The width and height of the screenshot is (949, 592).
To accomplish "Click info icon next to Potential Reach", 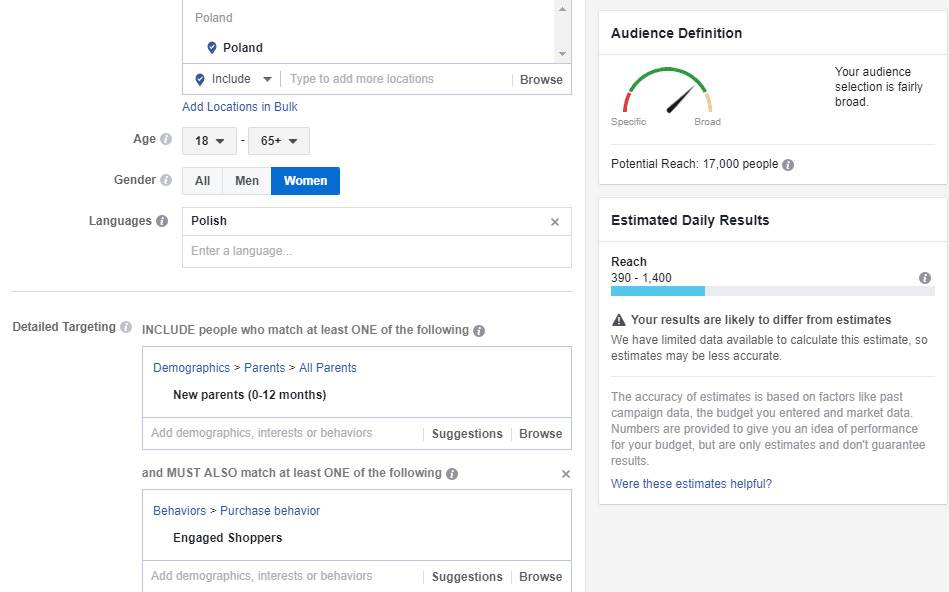I will click(788, 165).
